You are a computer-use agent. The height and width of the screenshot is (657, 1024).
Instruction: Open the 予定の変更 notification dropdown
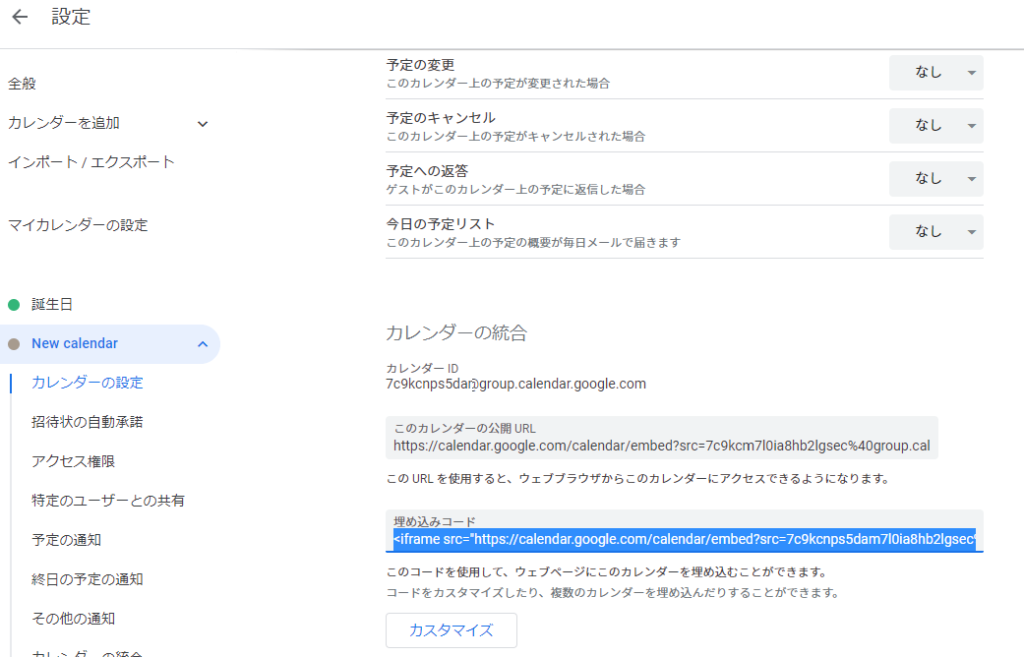(936, 73)
